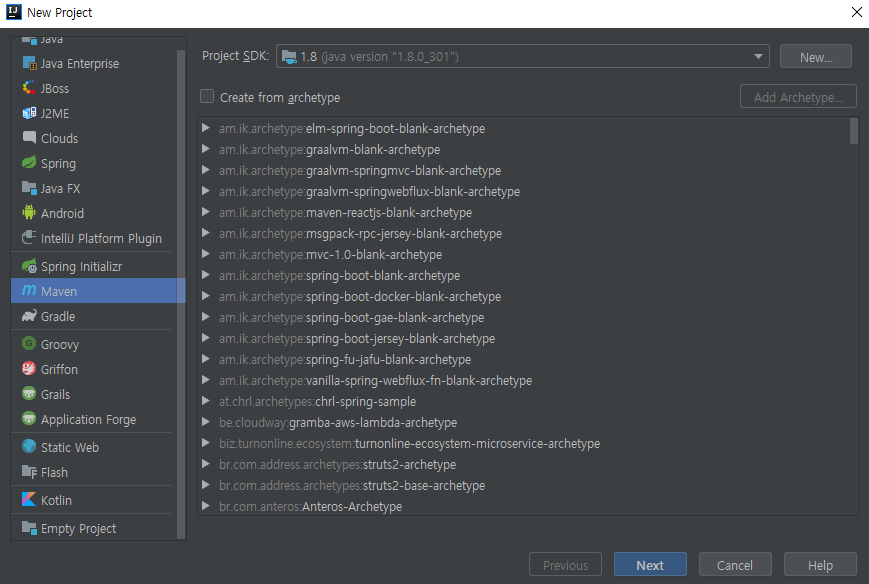869x584 pixels.
Task: Enable Create from archetype checkbox
Action: click(207, 96)
